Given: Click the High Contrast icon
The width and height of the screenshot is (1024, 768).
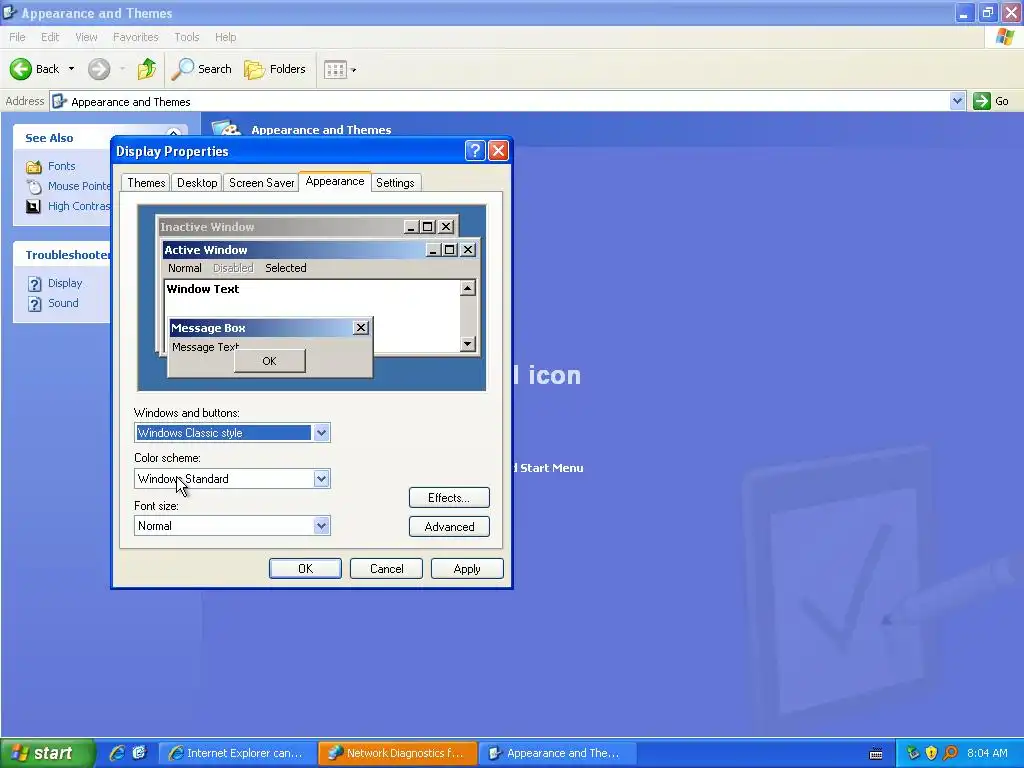Looking at the screenshot, I should tap(33, 206).
